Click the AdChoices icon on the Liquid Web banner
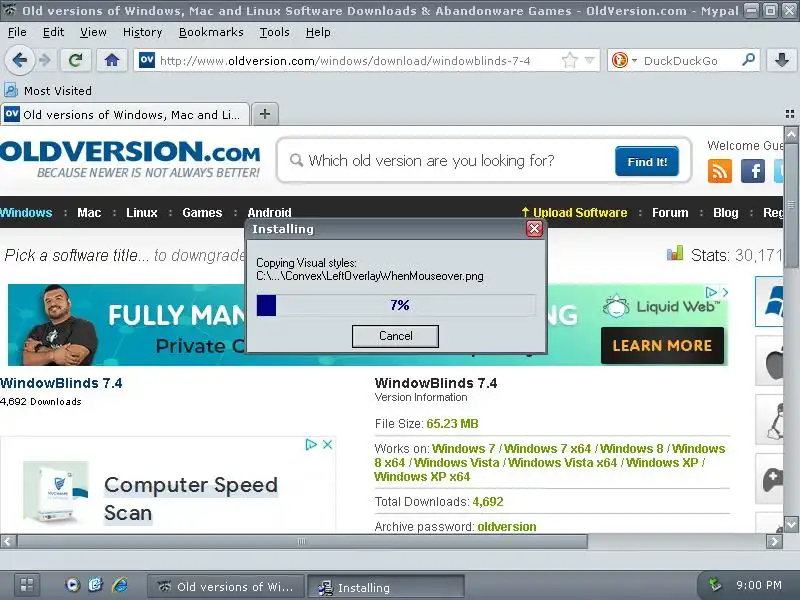The image size is (800, 600). point(711,292)
